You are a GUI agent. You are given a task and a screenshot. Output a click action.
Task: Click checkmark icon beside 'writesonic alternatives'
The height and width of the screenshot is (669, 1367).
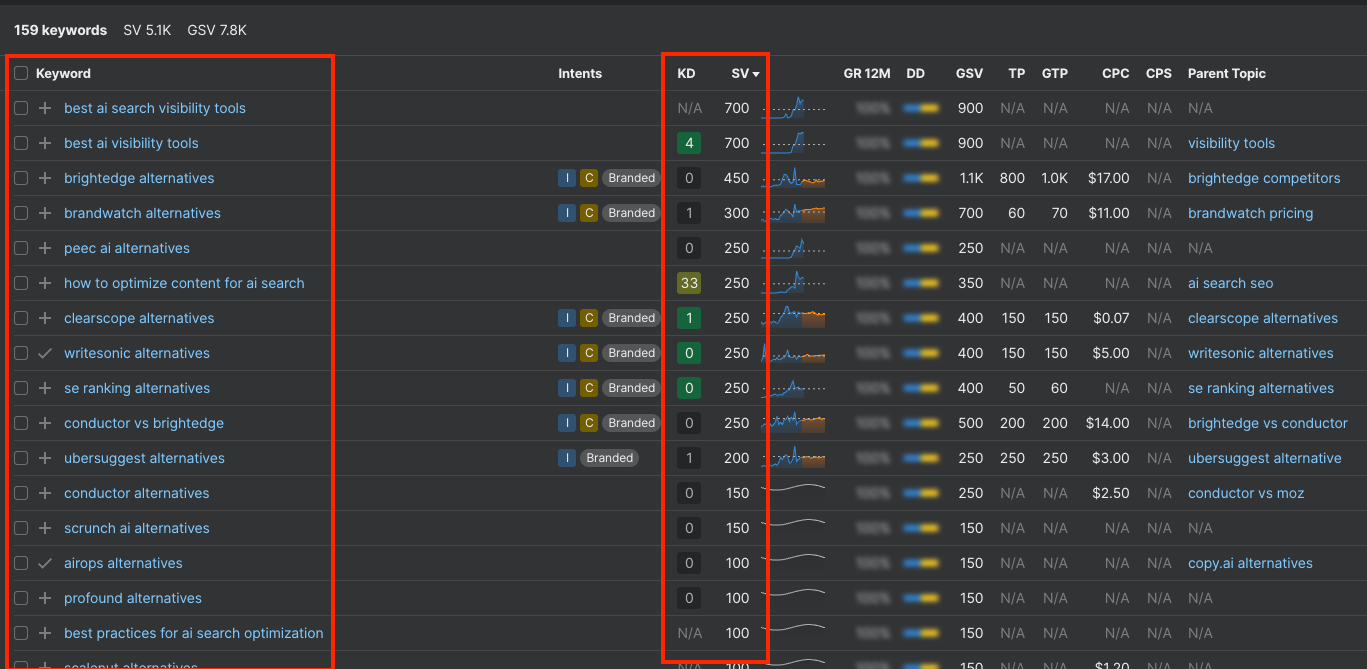[45, 353]
